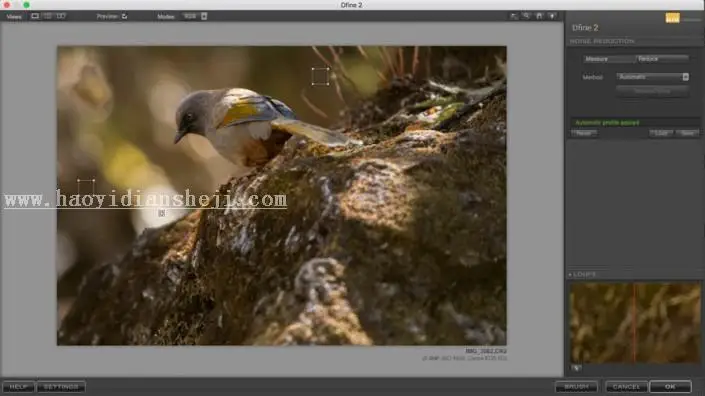Select the single image view icon
705x396 pixels.
coord(35,16)
